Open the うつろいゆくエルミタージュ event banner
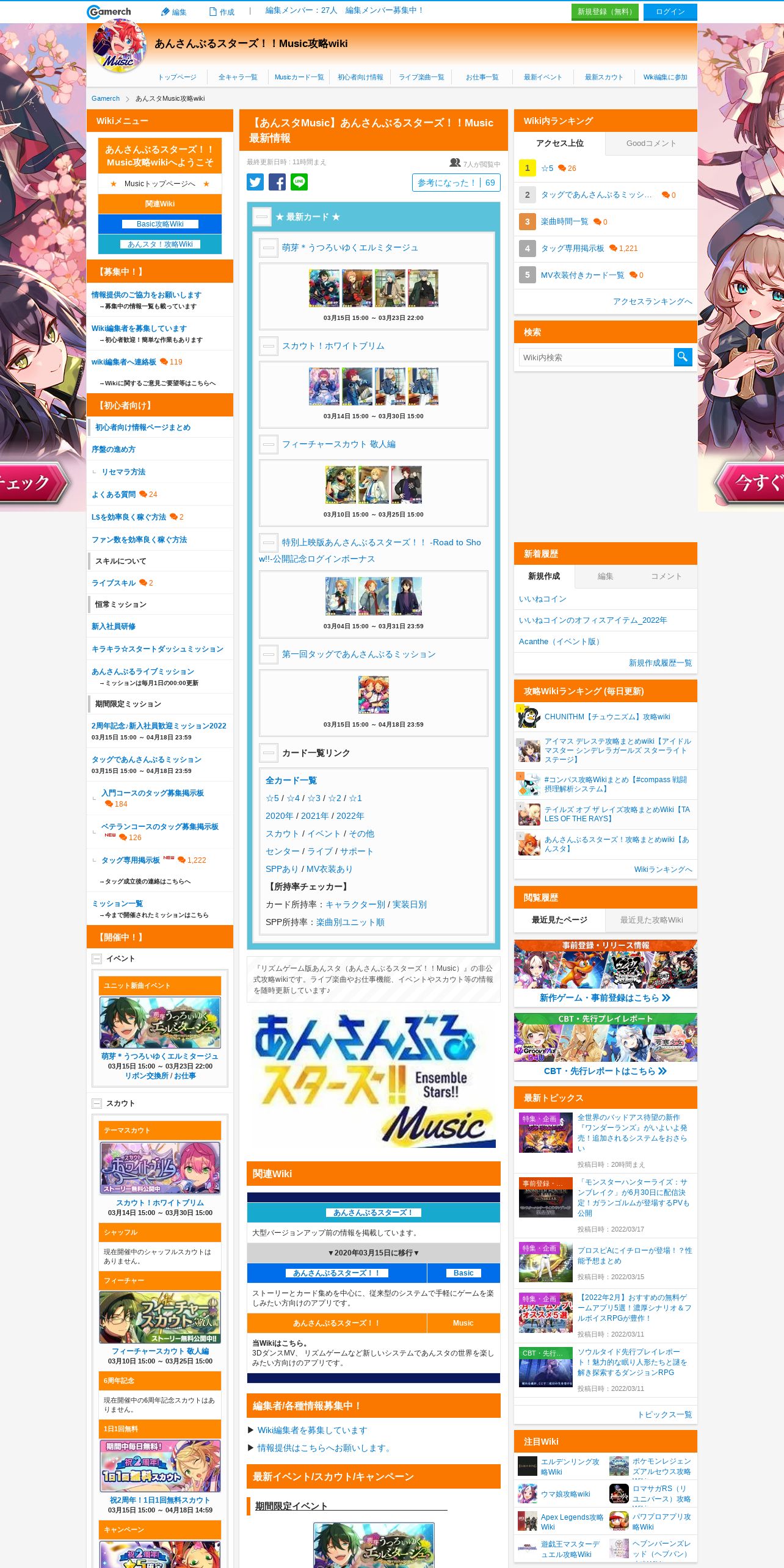The height and width of the screenshot is (1568, 784). 160,1023
